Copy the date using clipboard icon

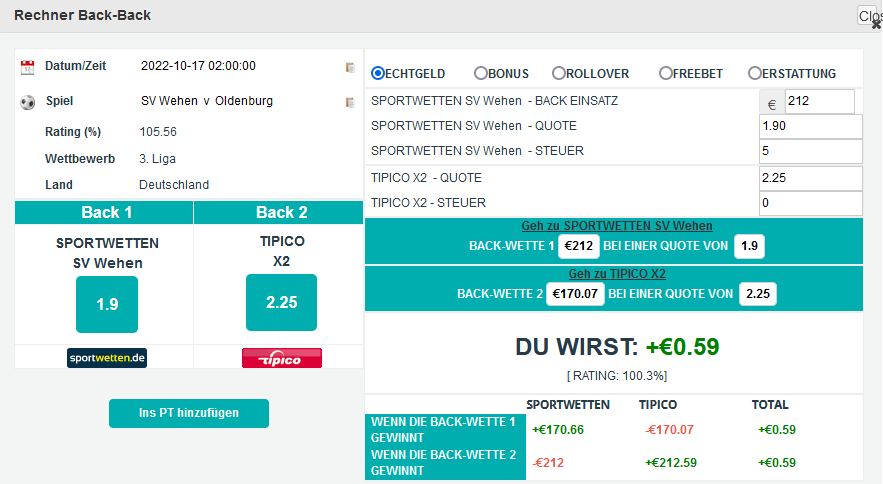(x=350, y=67)
